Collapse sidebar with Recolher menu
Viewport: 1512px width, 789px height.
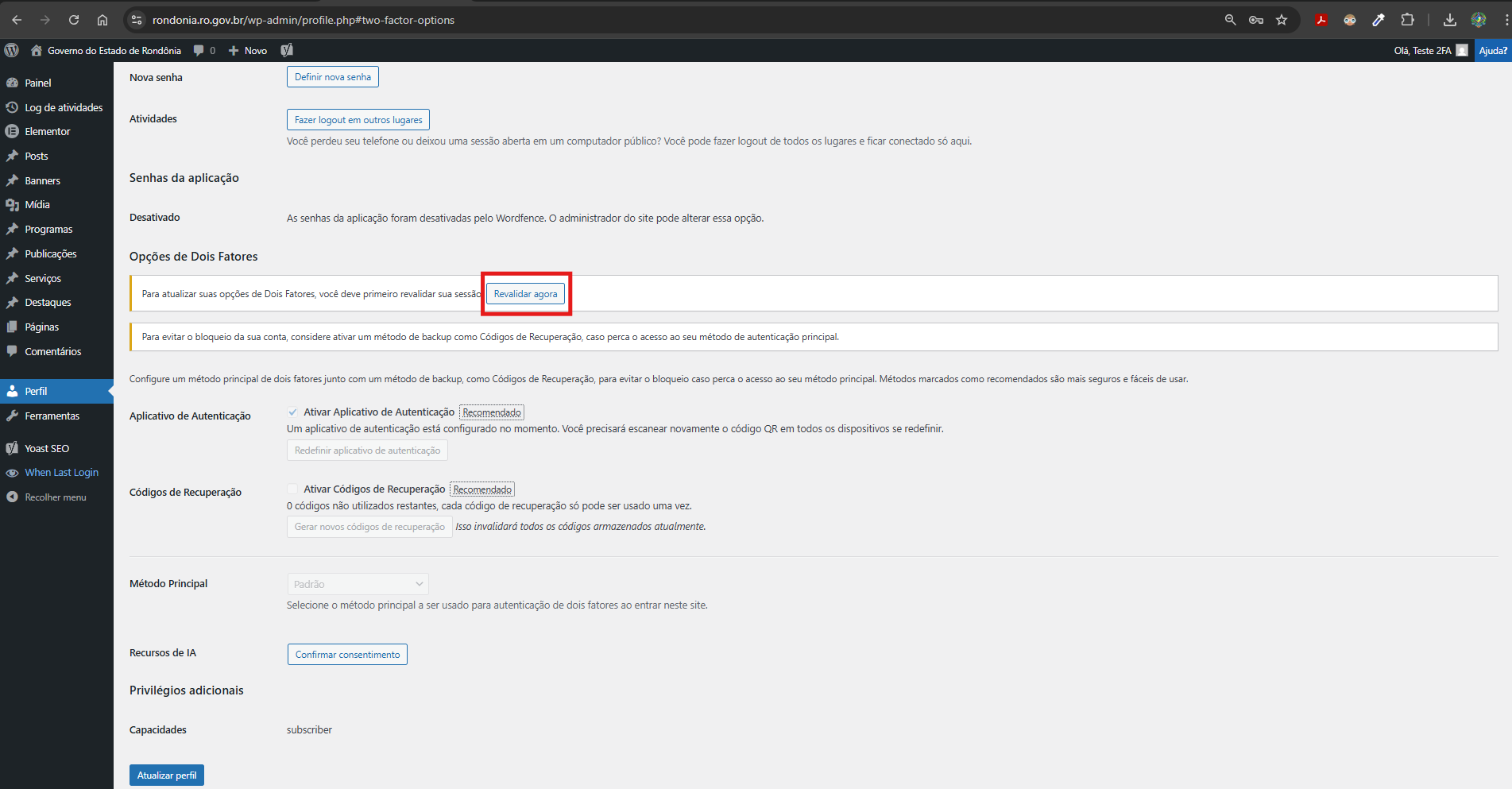click(55, 497)
